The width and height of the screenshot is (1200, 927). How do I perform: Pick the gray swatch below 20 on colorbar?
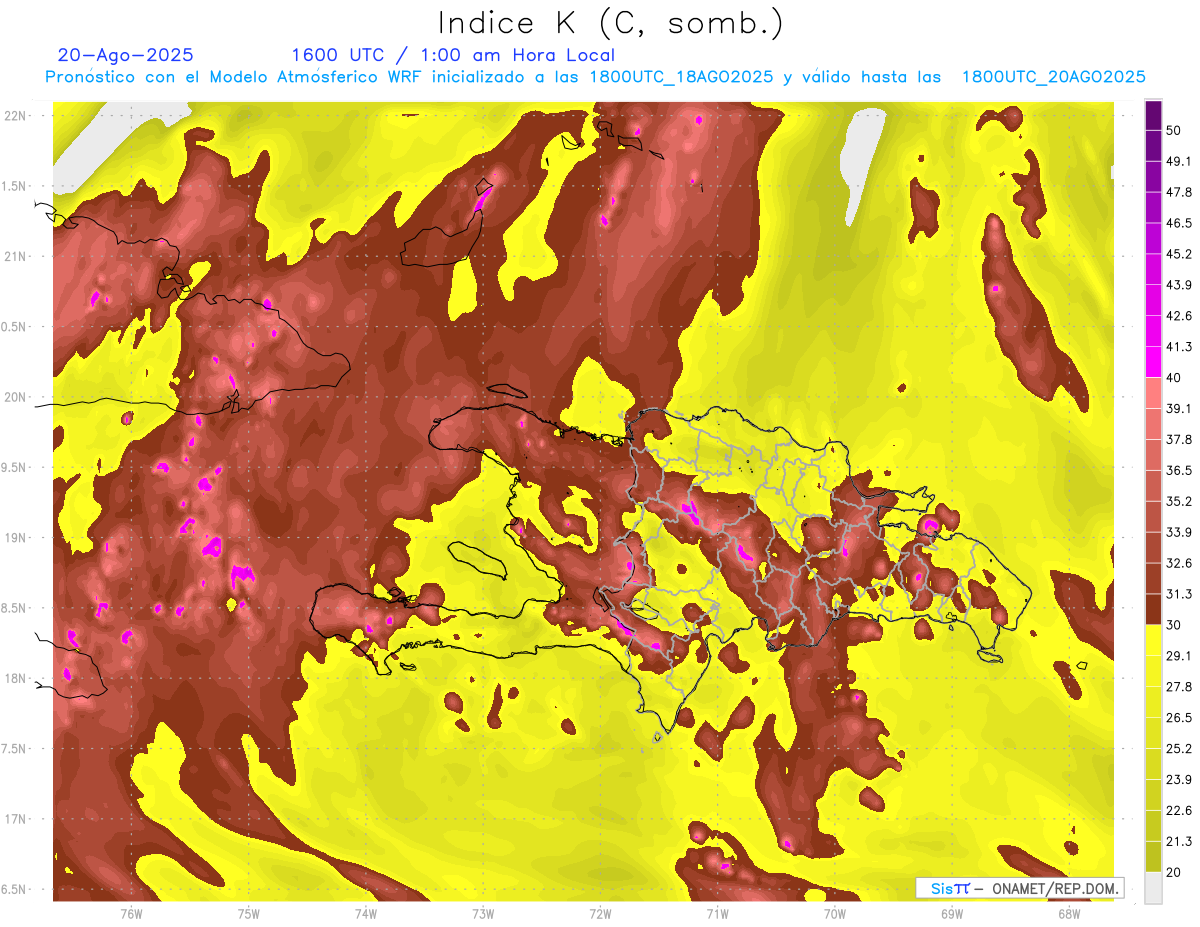tap(1153, 888)
